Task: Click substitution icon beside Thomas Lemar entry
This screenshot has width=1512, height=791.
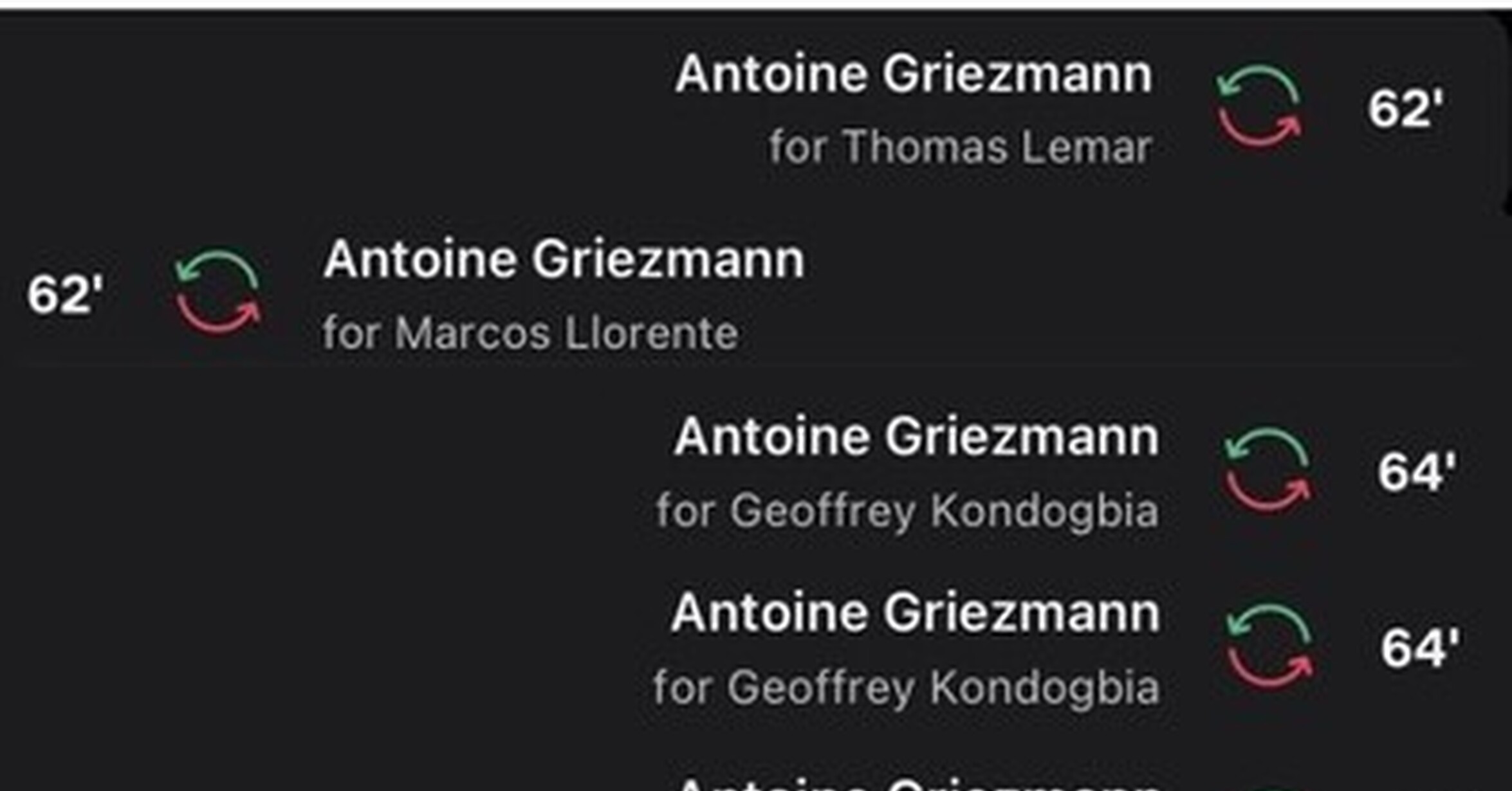Action: pos(1259,107)
